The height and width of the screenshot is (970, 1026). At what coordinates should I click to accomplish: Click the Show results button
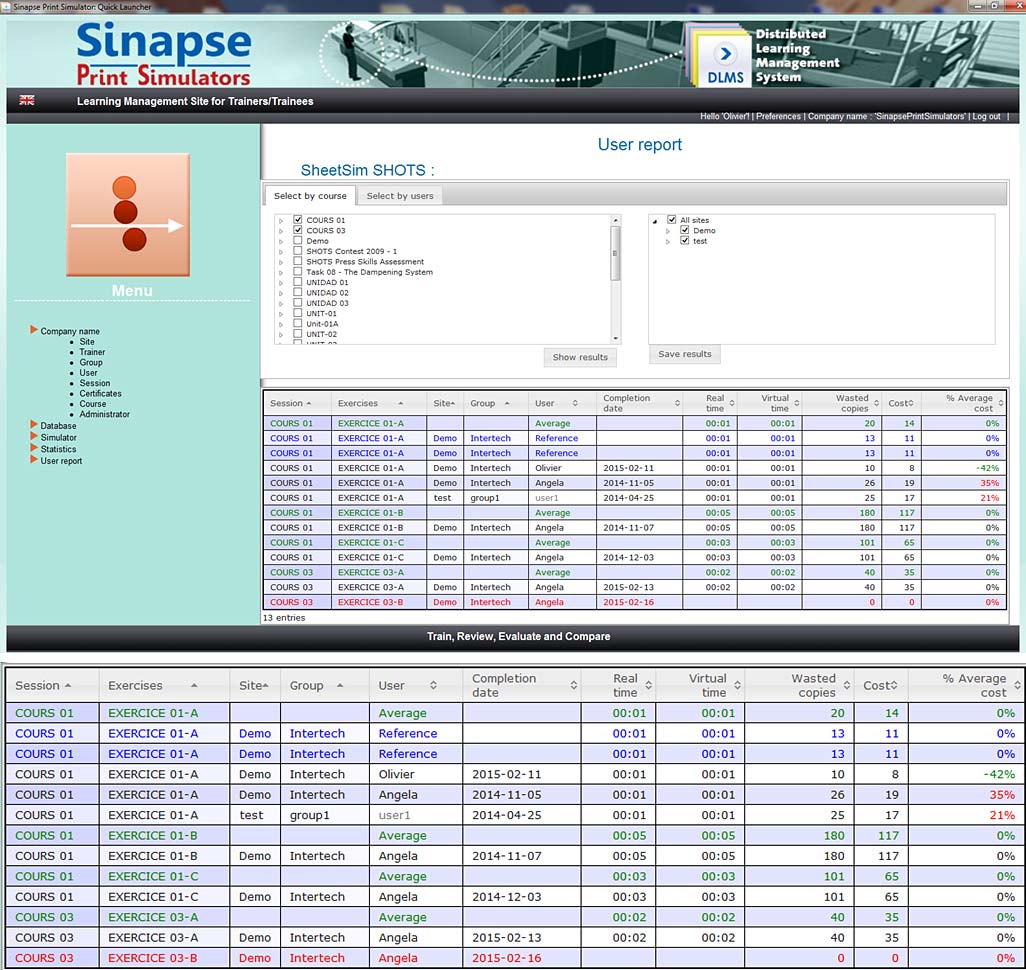coord(580,357)
